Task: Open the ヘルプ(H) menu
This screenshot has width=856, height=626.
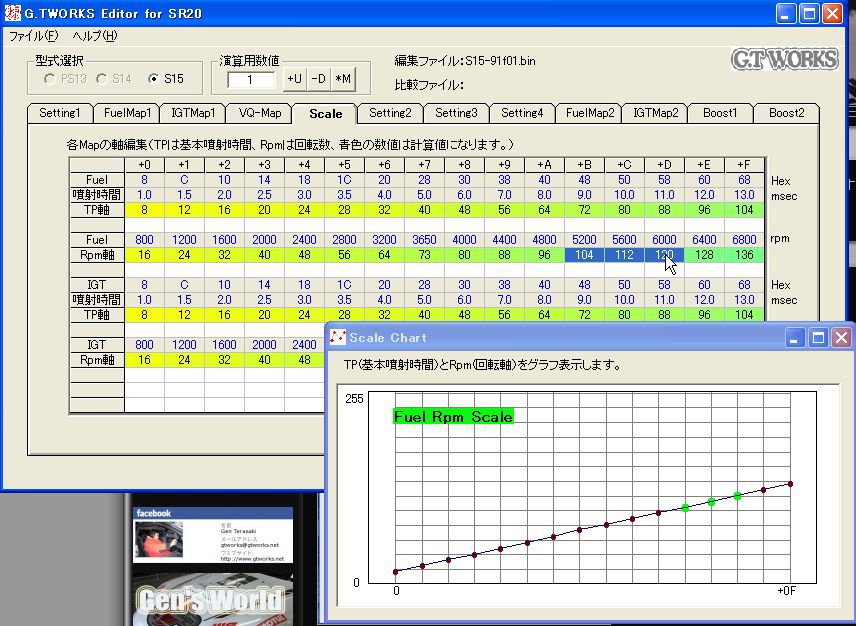Action: pos(95,36)
